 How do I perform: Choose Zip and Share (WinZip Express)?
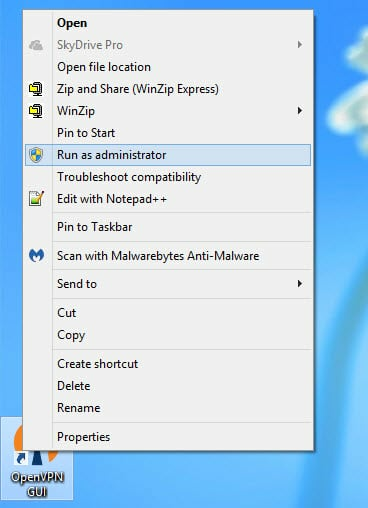click(168, 89)
